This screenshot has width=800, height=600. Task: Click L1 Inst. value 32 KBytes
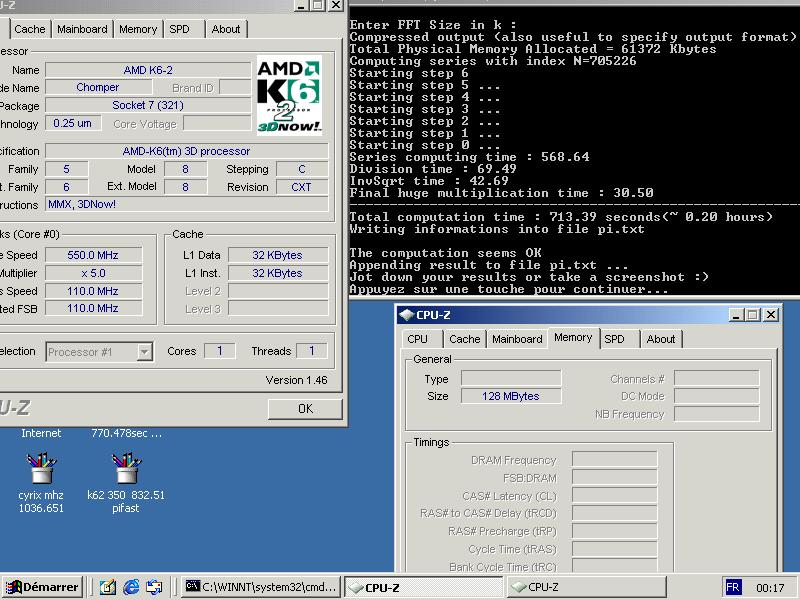[x=278, y=273]
